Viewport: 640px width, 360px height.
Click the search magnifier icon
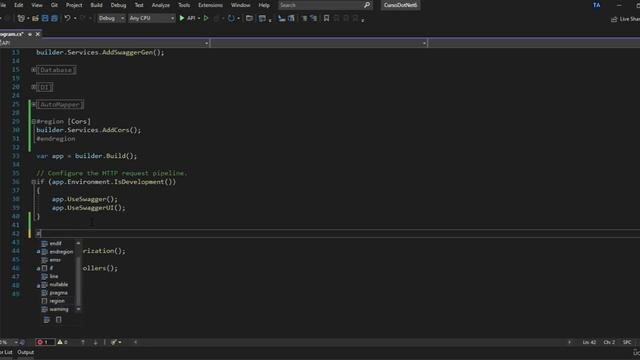(x=367, y=5)
